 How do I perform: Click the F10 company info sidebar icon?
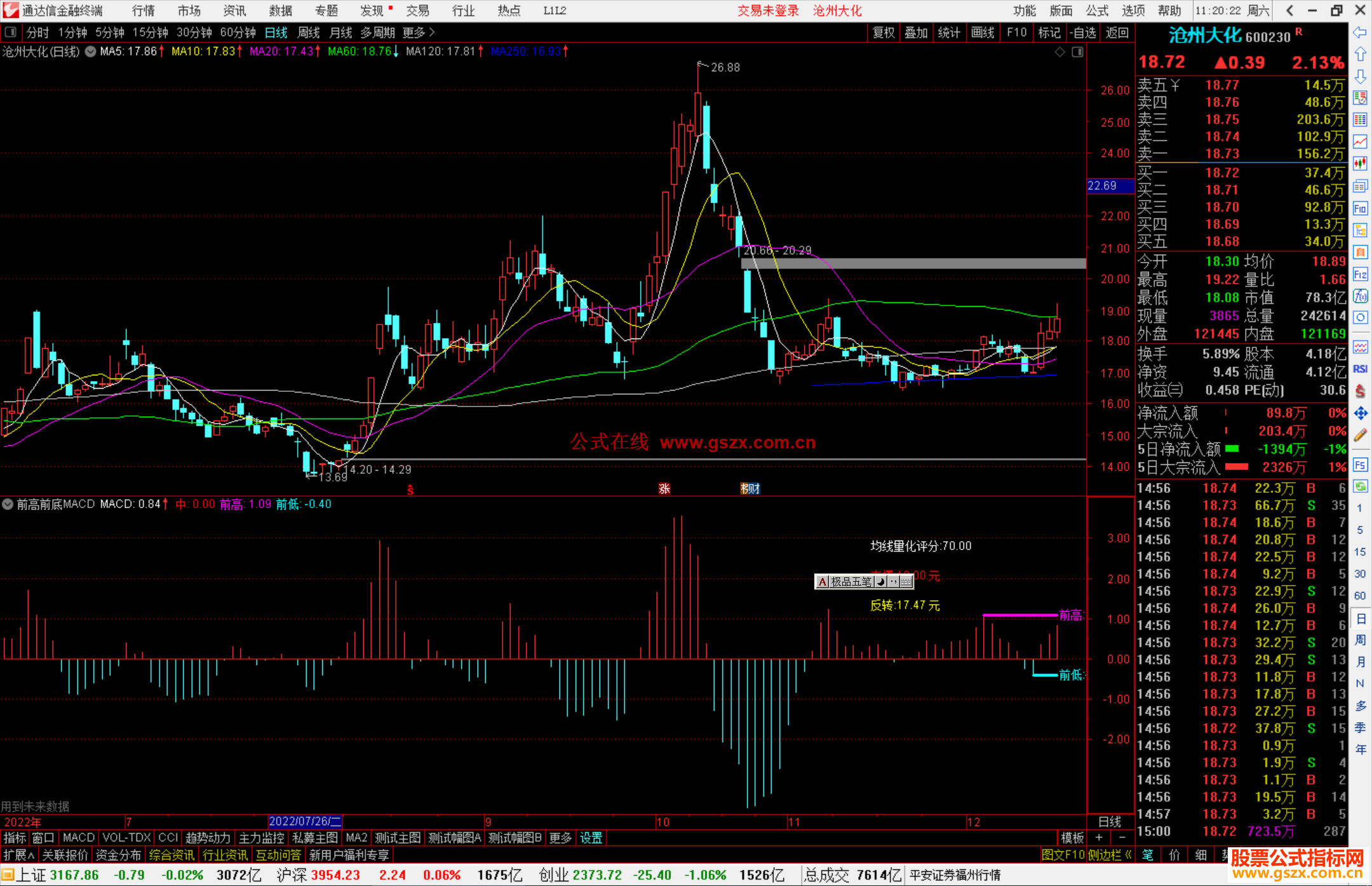(1360, 208)
